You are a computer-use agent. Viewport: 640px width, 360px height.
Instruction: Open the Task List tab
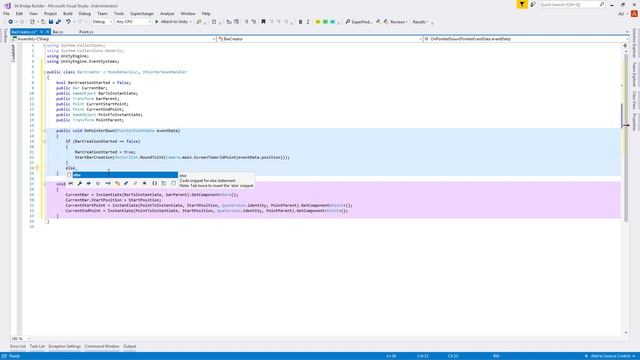(37, 346)
